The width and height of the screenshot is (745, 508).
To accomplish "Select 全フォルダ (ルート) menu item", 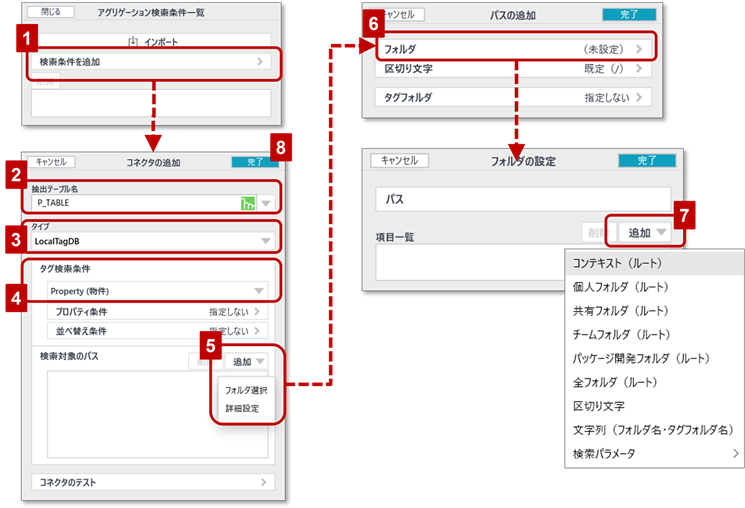I will (654, 382).
